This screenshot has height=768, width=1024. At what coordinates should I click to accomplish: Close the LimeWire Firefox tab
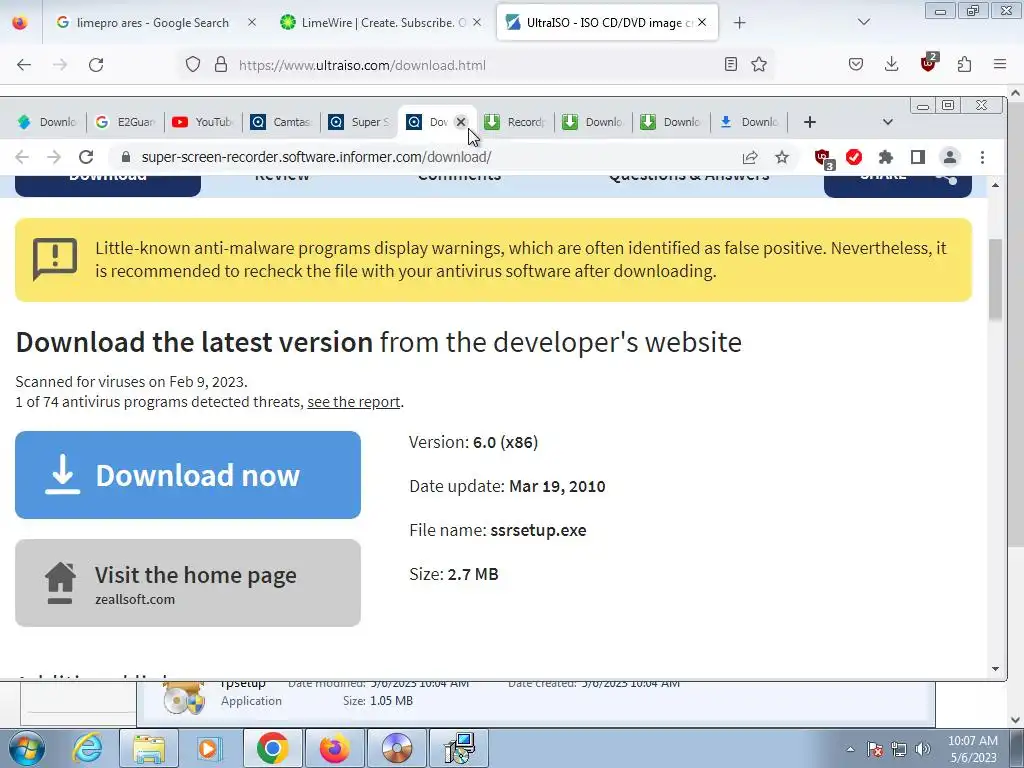tap(477, 22)
